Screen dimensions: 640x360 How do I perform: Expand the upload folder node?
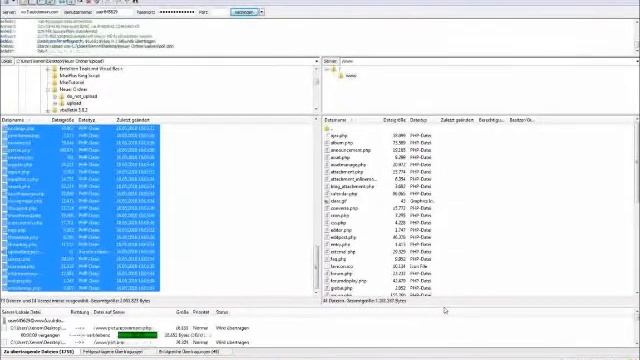[x=55, y=104]
